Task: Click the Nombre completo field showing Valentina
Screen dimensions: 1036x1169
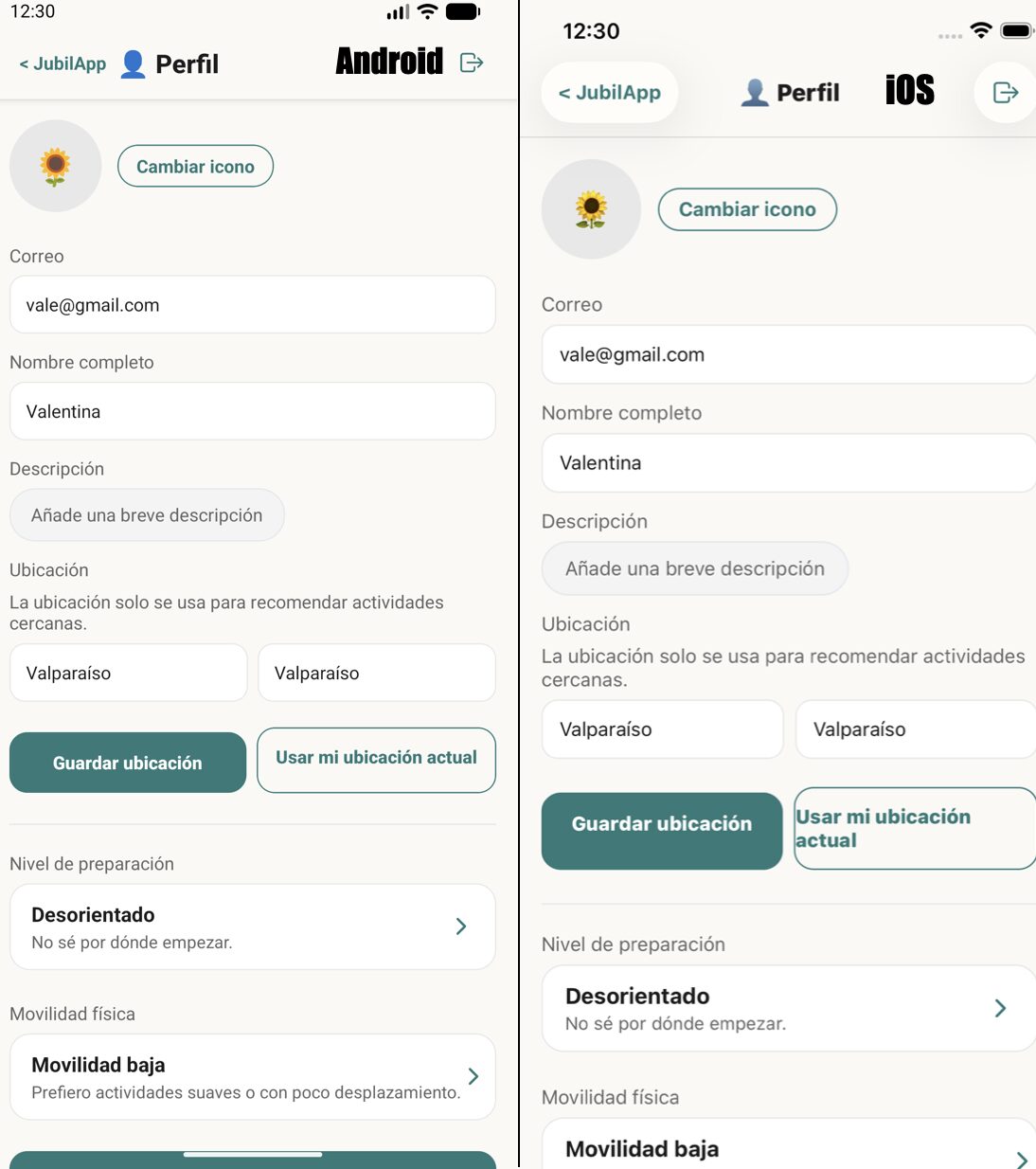Action: [x=252, y=411]
